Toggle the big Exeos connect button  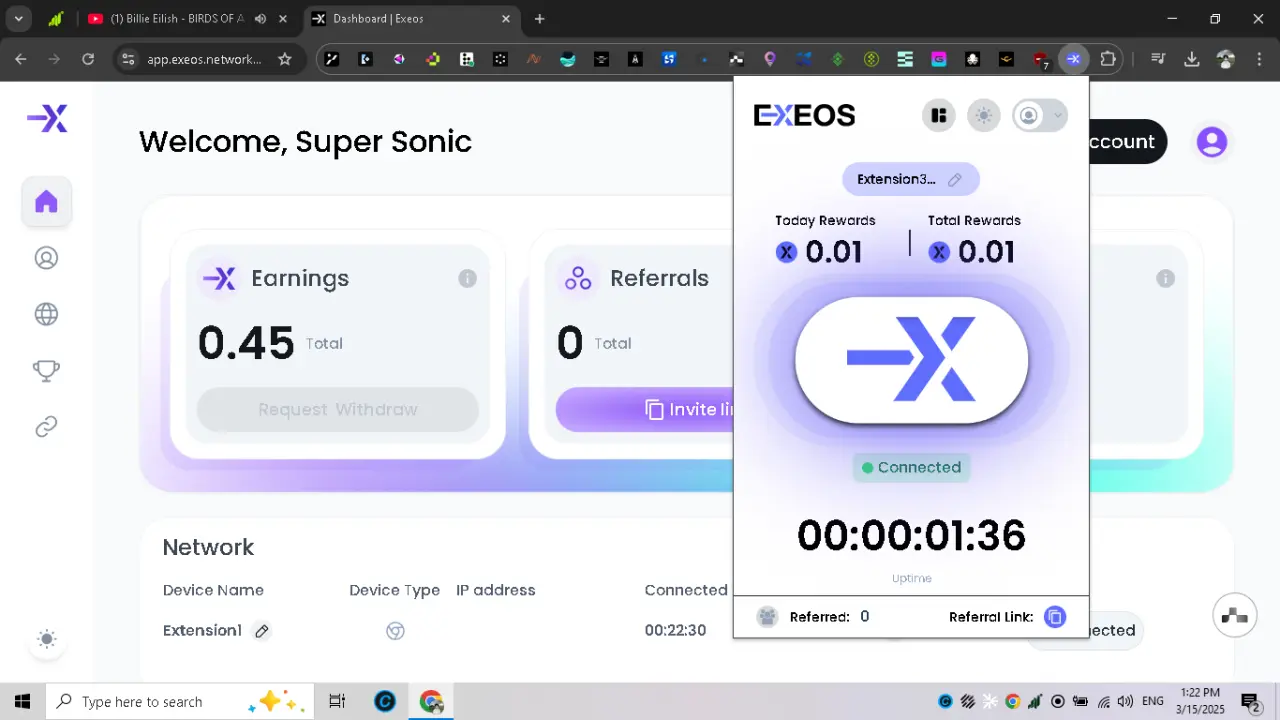tap(911, 360)
